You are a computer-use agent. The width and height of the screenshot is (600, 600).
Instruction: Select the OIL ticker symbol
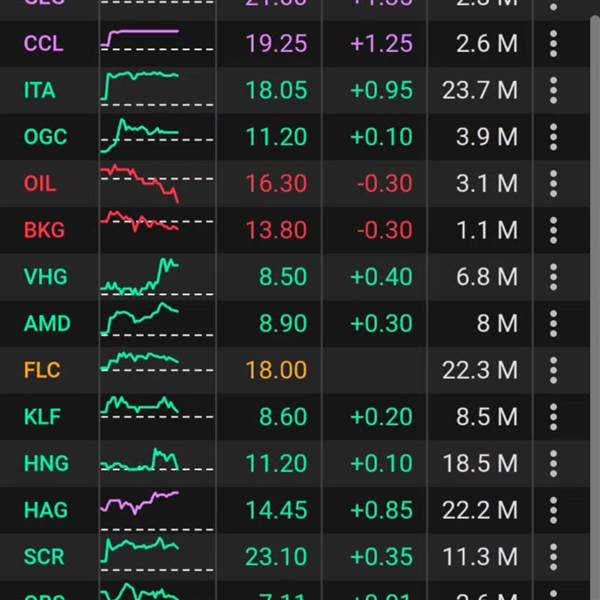40,184
